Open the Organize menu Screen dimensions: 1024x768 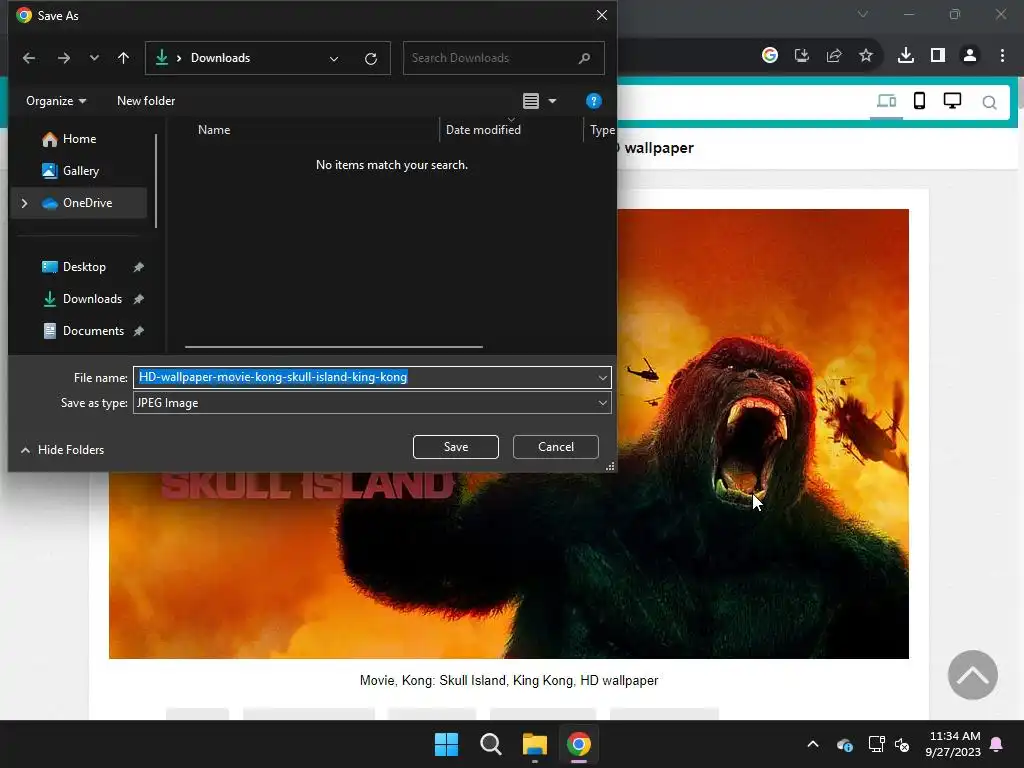[56, 101]
